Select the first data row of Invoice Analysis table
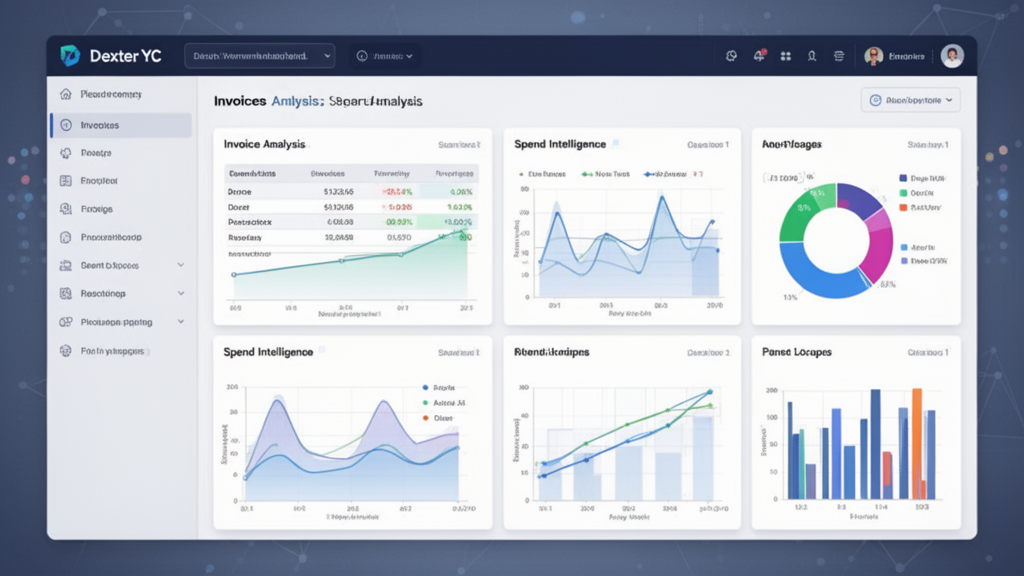1024x576 pixels. click(x=352, y=192)
